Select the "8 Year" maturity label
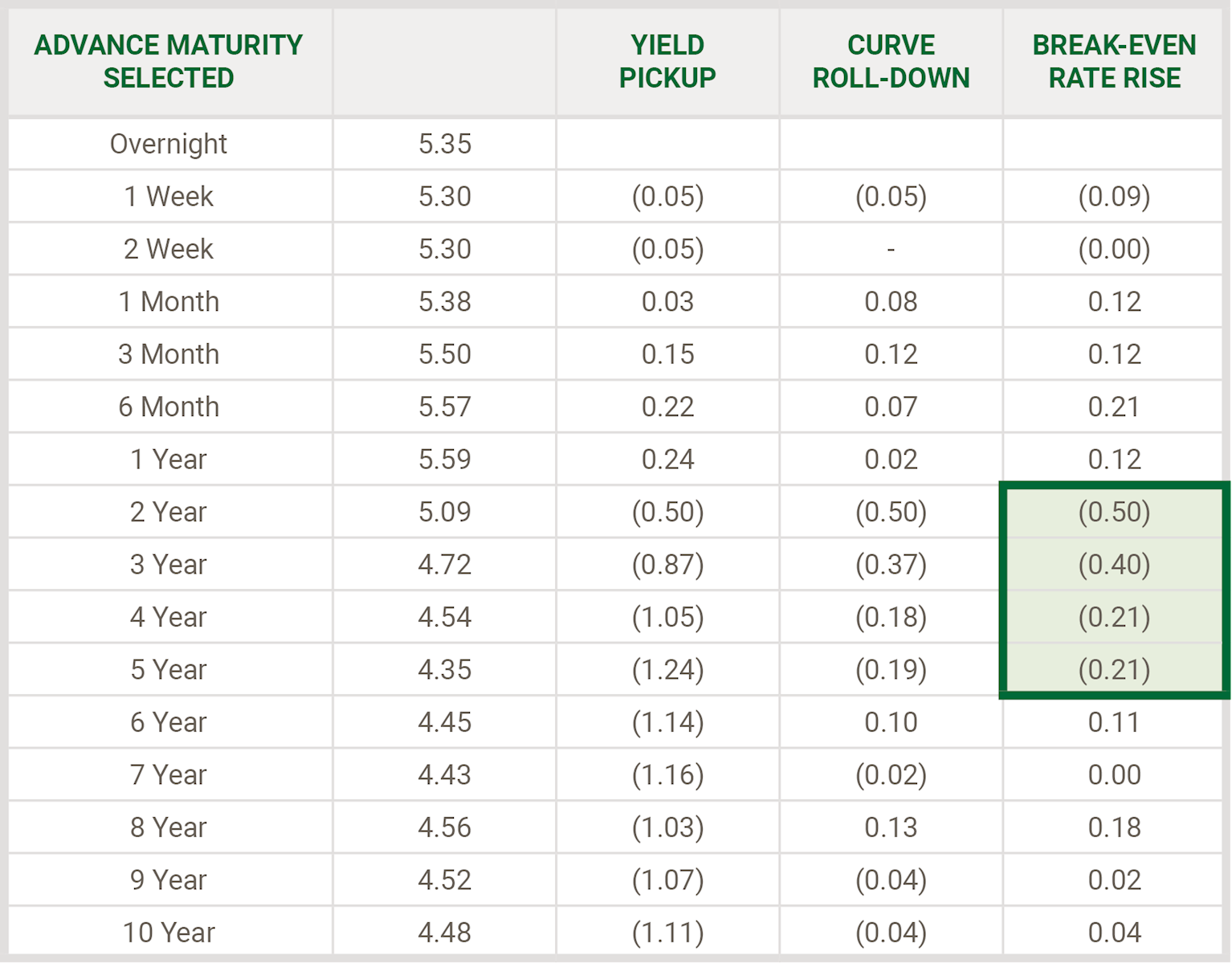Screen dimensions: 1232x964 click(x=169, y=827)
